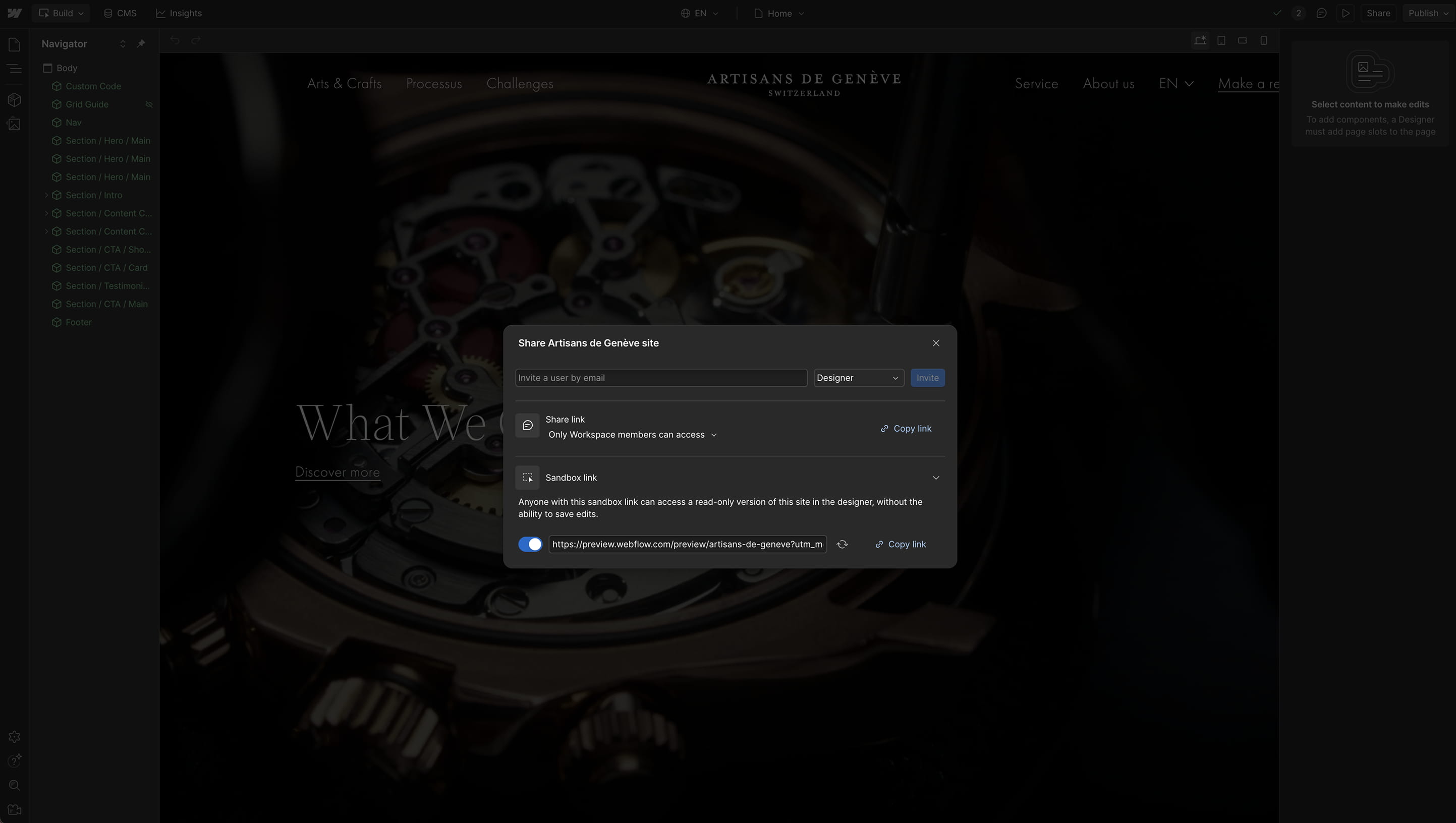The height and width of the screenshot is (823, 1456).
Task: Show the hidden Grid Guide layer
Action: coord(149,104)
